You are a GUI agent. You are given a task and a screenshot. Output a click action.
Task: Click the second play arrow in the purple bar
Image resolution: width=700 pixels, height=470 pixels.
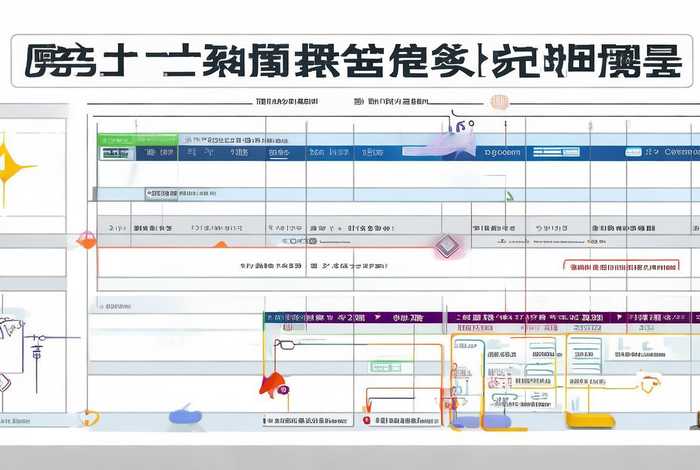(619, 317)
